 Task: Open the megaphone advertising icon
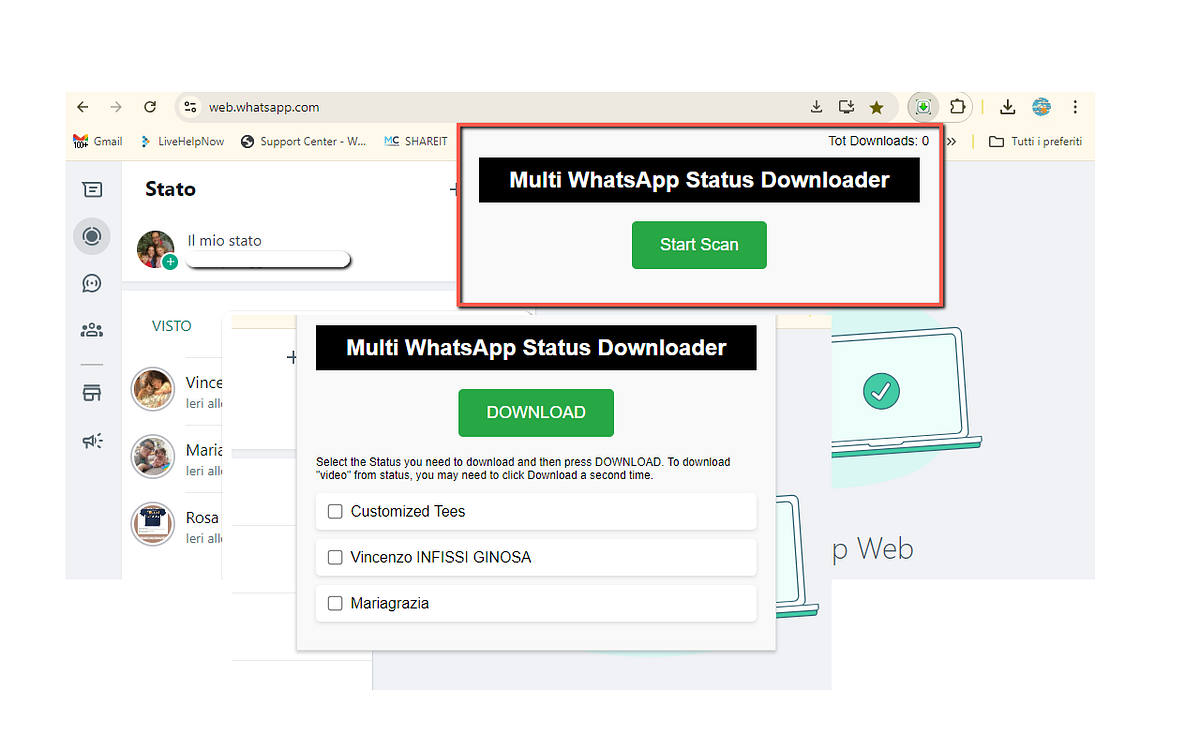[92, 440]
